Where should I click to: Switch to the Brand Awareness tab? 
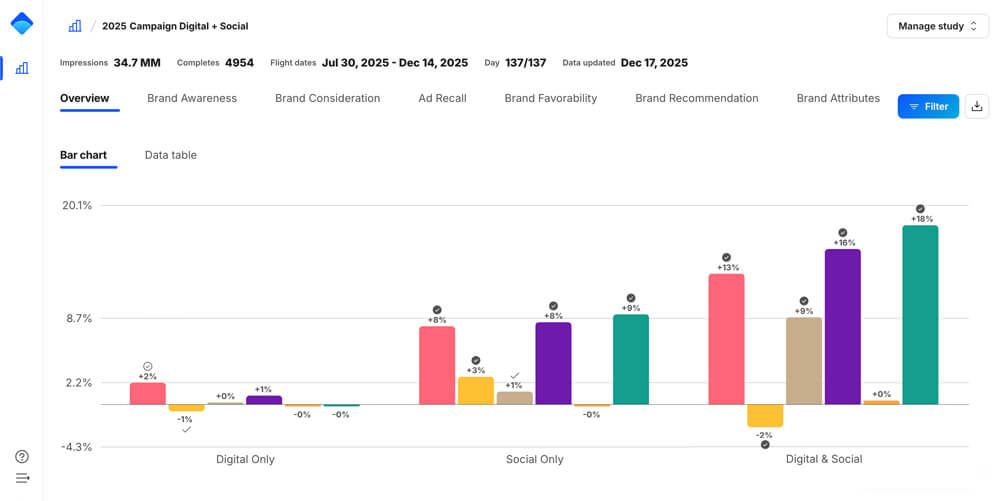(x=192, y=98)
